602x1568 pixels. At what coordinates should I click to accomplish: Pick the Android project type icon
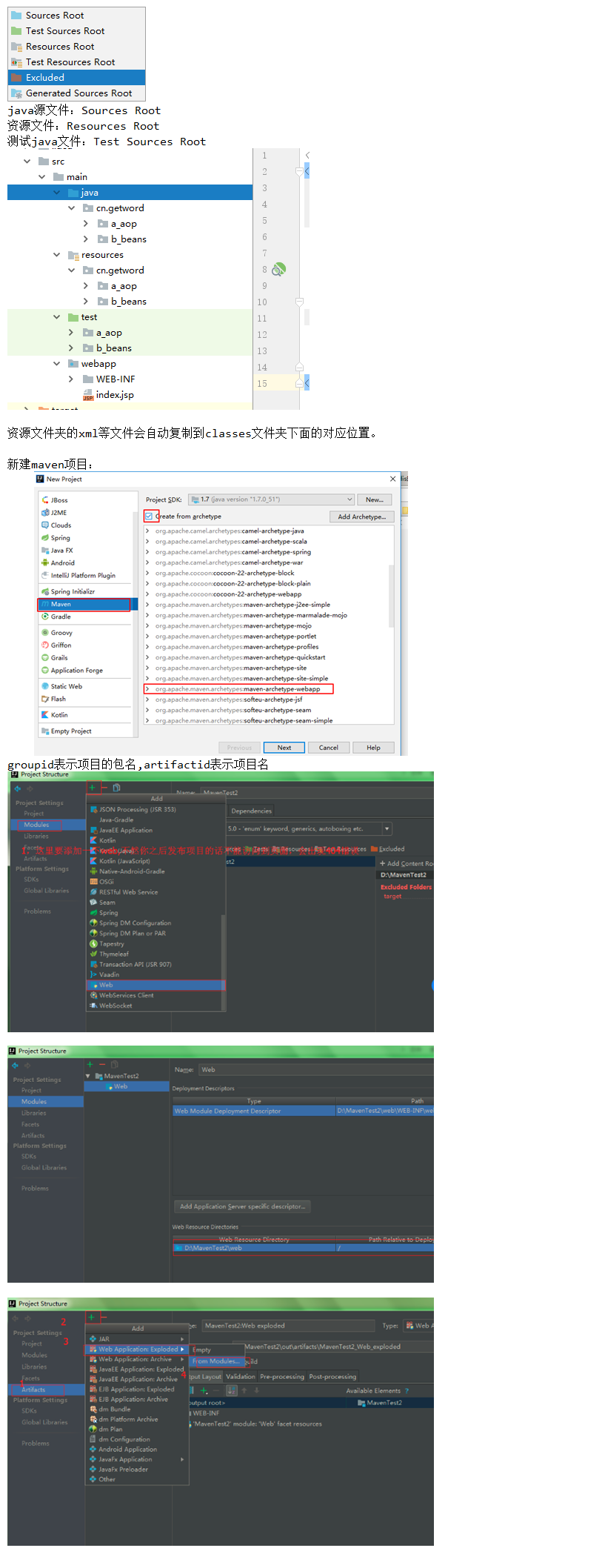click(x=45, y=563)
